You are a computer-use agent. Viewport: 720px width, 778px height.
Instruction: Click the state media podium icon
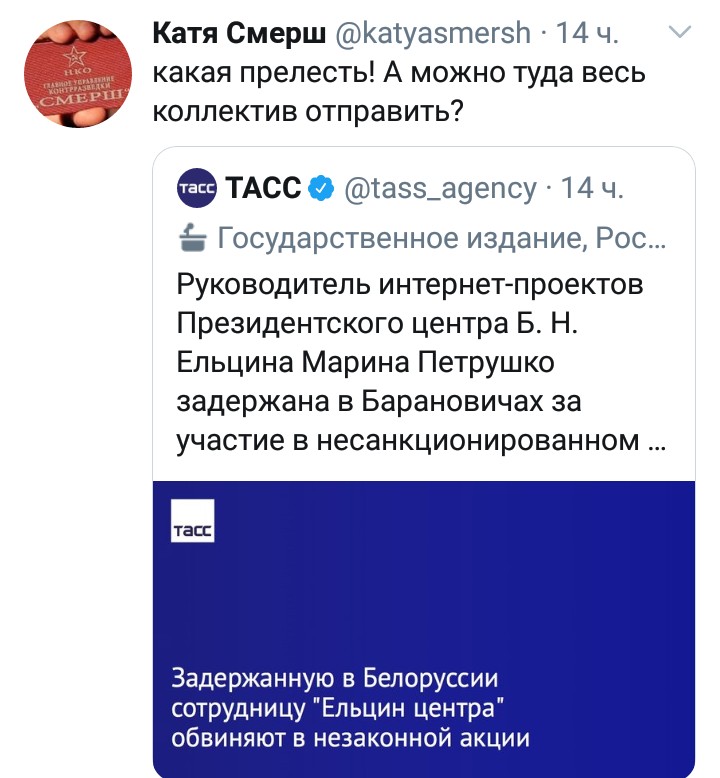(190, 237)
